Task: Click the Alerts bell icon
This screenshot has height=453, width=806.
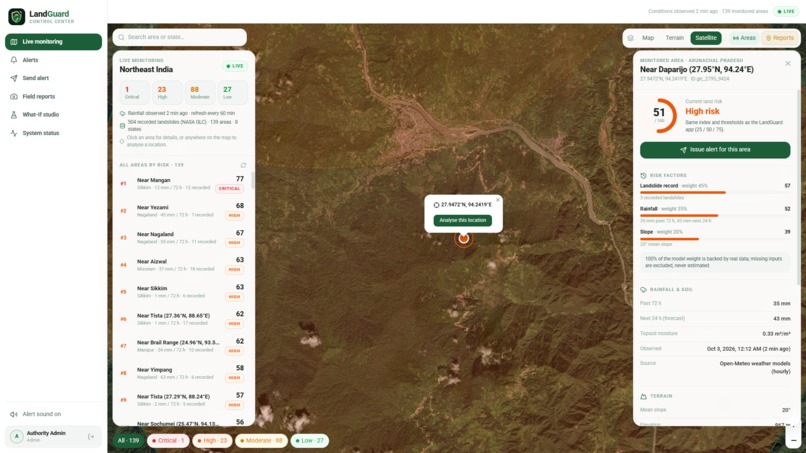Action: coord(14,60)
